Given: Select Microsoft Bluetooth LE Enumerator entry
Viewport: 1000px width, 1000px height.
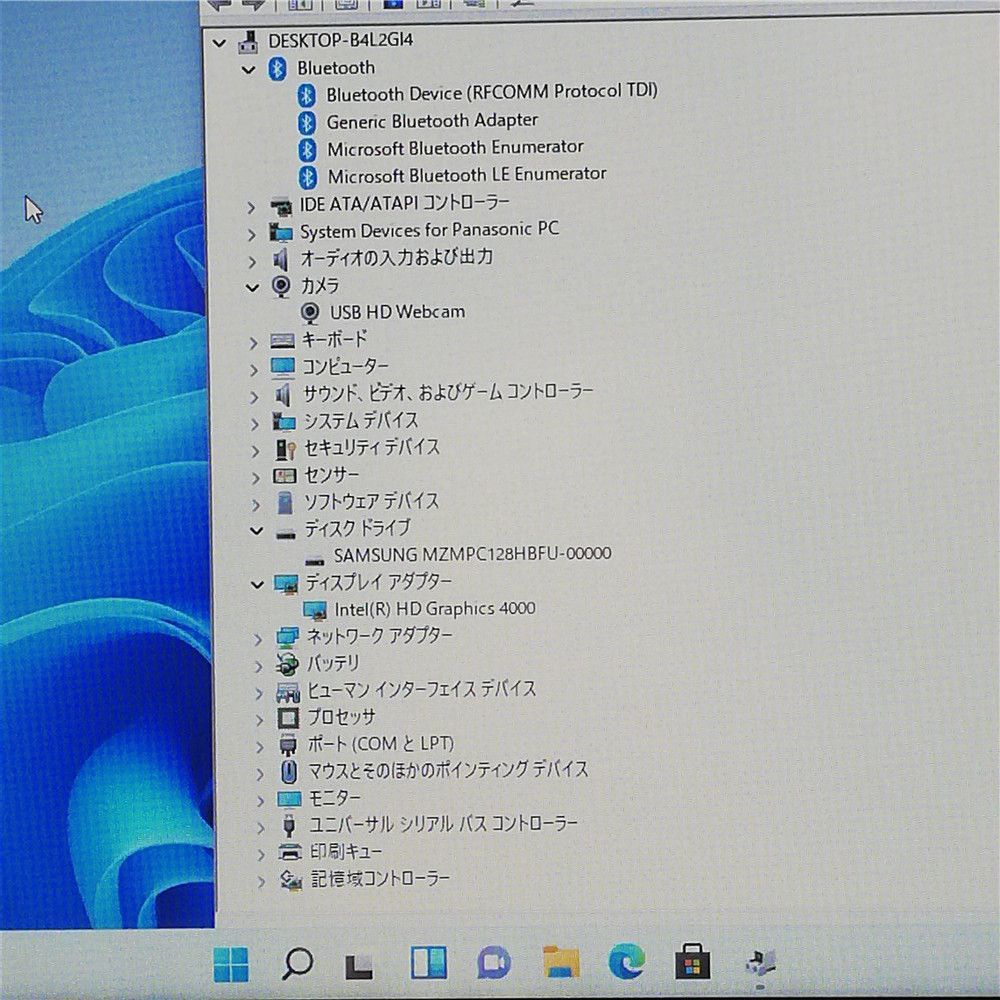Looking at the screenshot, I should pos(467,175).
